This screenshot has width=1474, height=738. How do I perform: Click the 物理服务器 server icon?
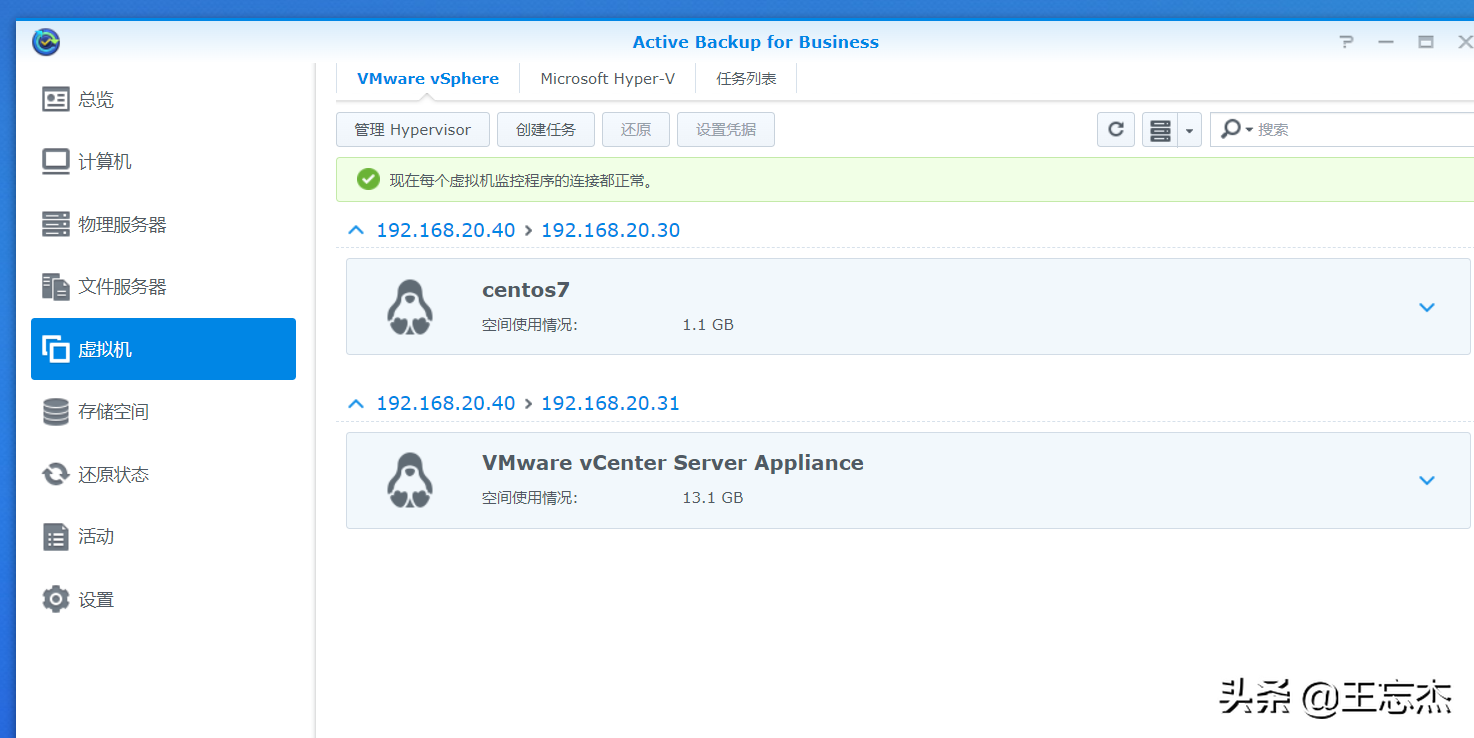[x=56, y=225]
